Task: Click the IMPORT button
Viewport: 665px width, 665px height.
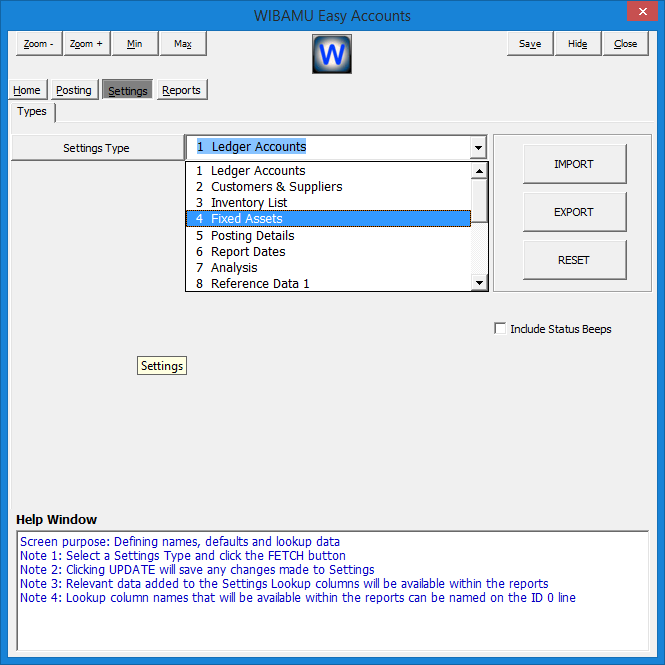Action: [x=574, y=164]
